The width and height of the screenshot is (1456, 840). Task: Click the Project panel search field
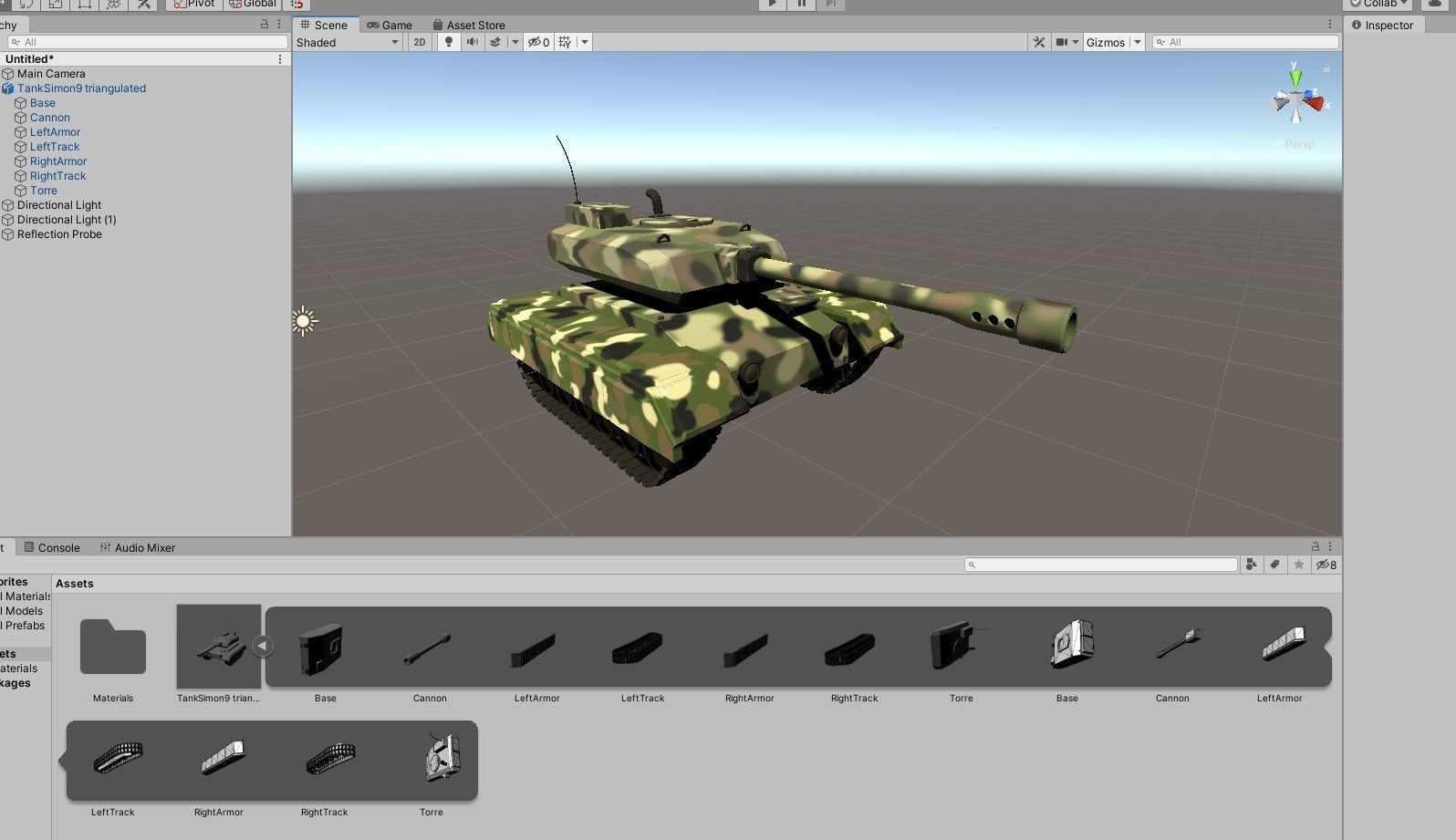(x=1101, y=565)
